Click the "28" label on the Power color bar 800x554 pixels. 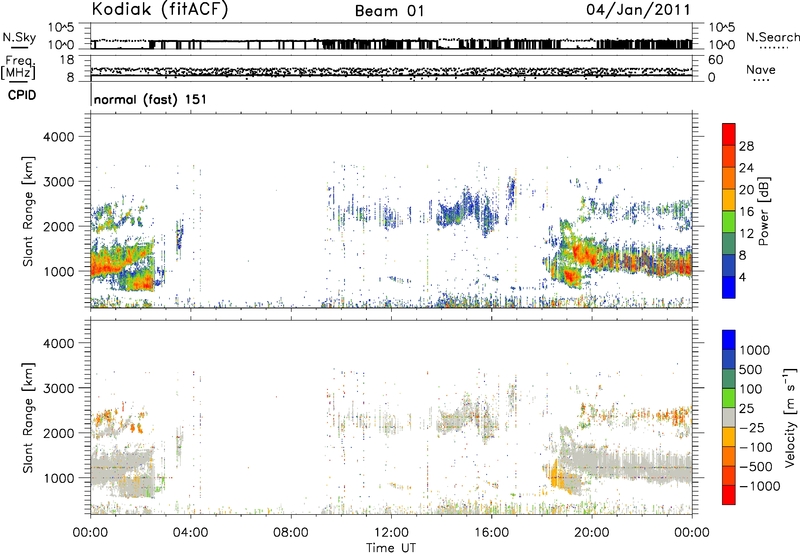click(x=746, y=146)
